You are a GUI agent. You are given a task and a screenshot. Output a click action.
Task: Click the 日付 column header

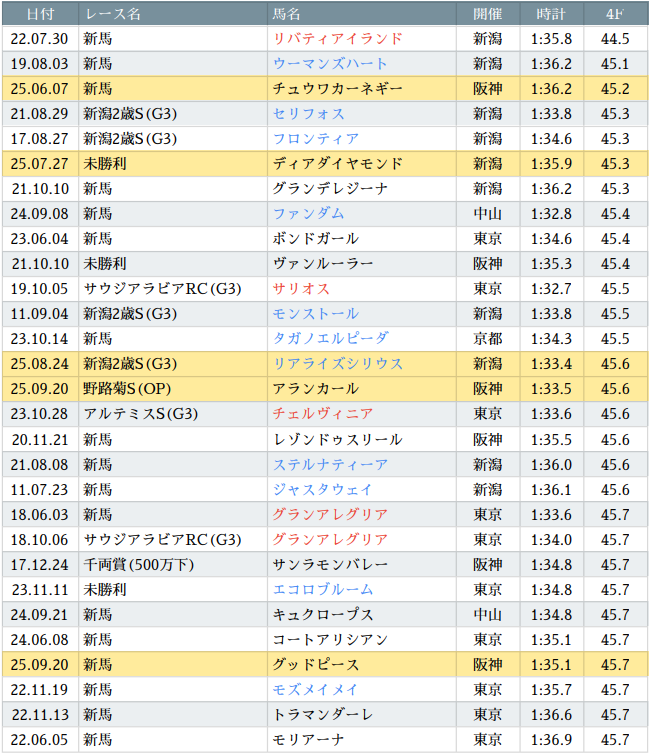click(x=40, y=14)
